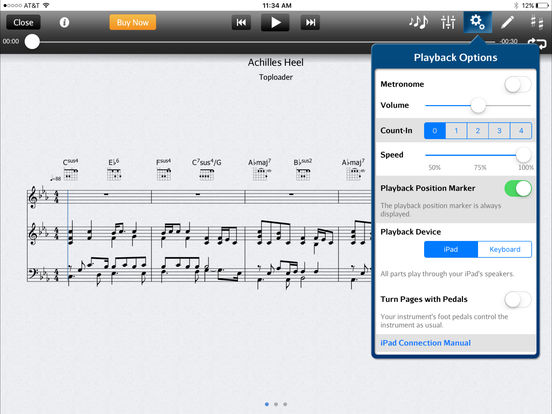
Task: Go to the second page dot indicator
Action: pos(276,404)
